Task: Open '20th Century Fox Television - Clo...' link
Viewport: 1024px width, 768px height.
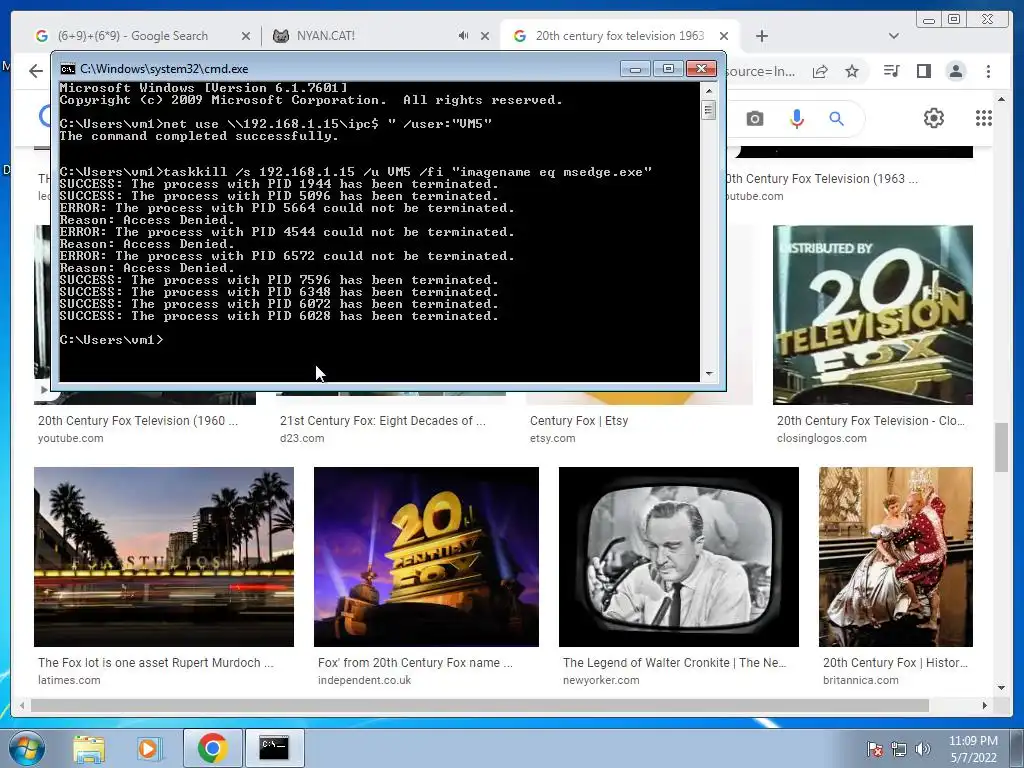Action: [871, 421]
